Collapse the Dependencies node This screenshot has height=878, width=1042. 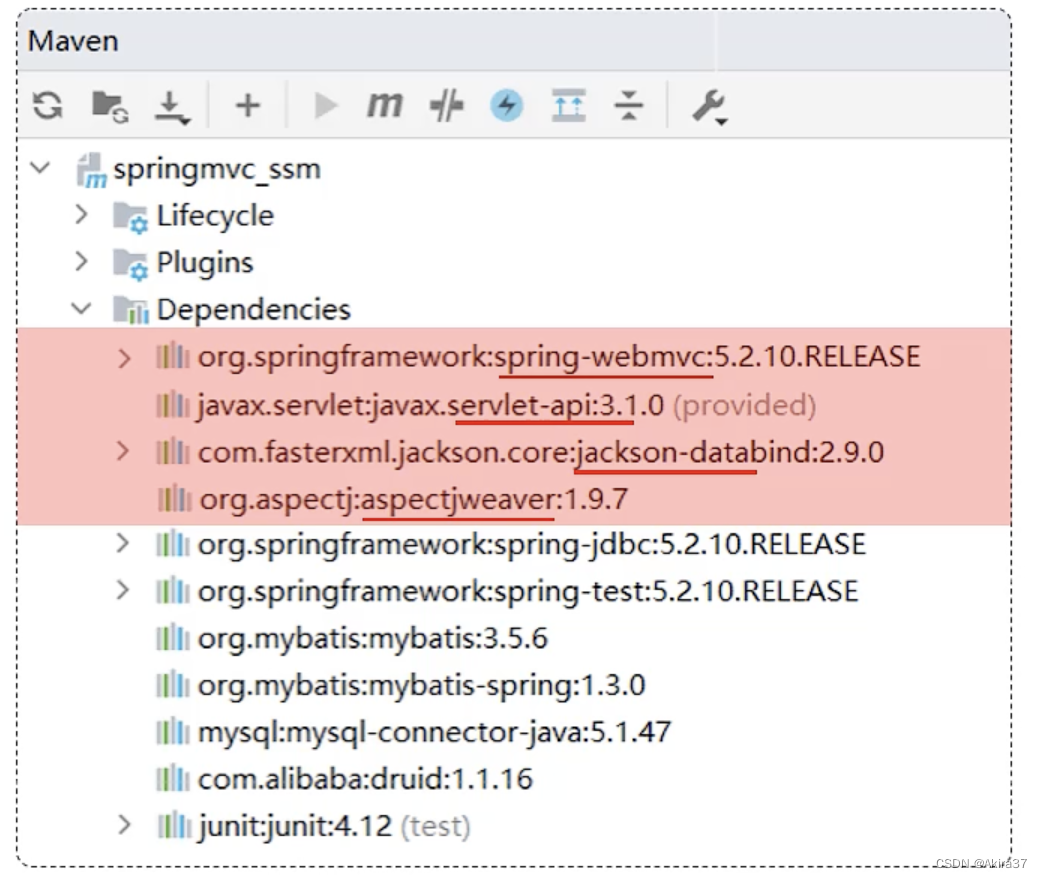(x=81, y=308)
